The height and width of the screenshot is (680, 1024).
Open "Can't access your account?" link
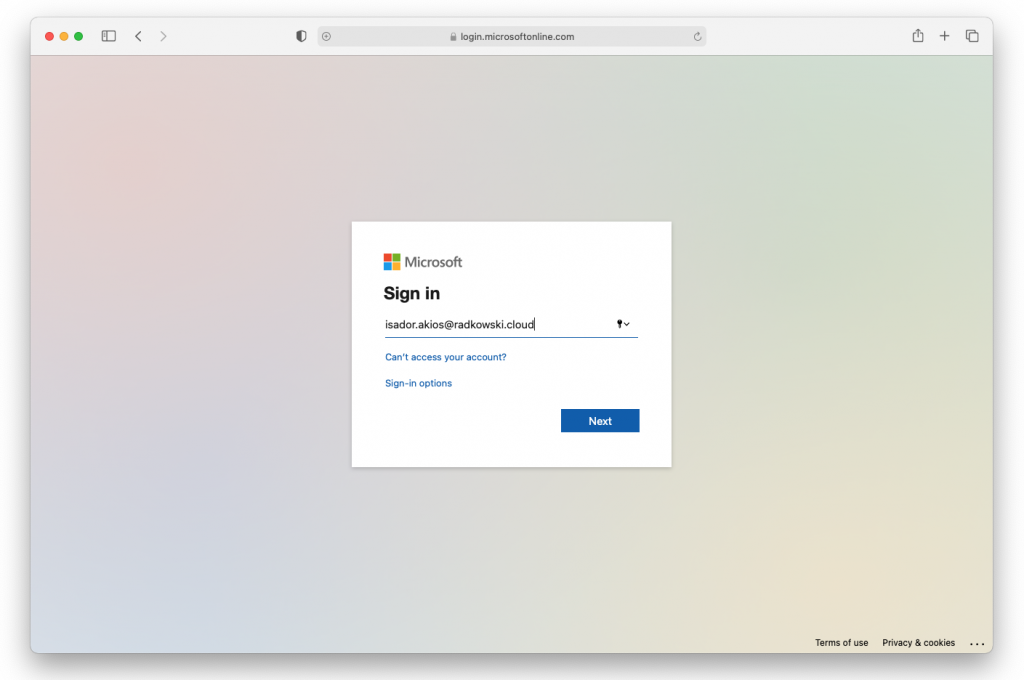pyautogui.click(x=445, y=357)
